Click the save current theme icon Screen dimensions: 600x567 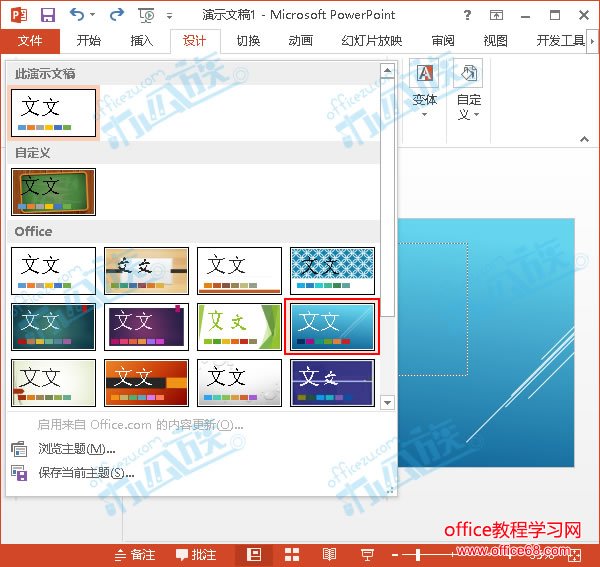19,473
